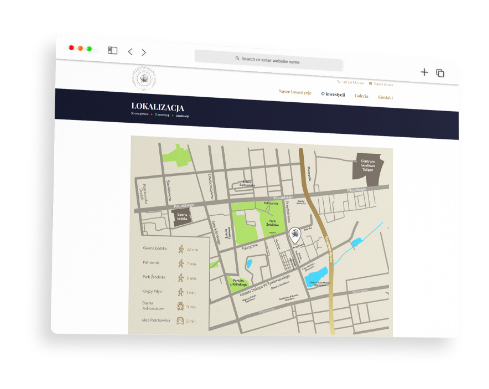Viewport: 489px width, 389px height.
Task: Click the circular site logo
Action: (x=144, y=79)
